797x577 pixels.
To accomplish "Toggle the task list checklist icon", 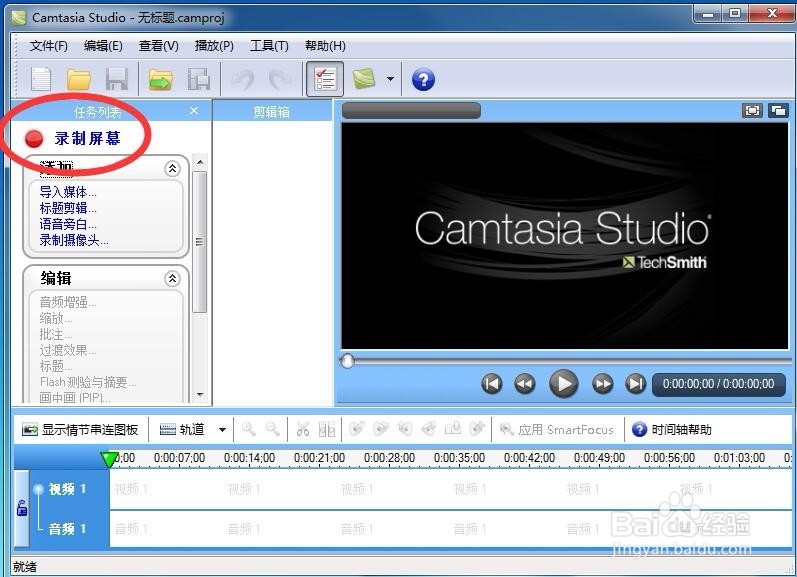I will pos(325,79).
